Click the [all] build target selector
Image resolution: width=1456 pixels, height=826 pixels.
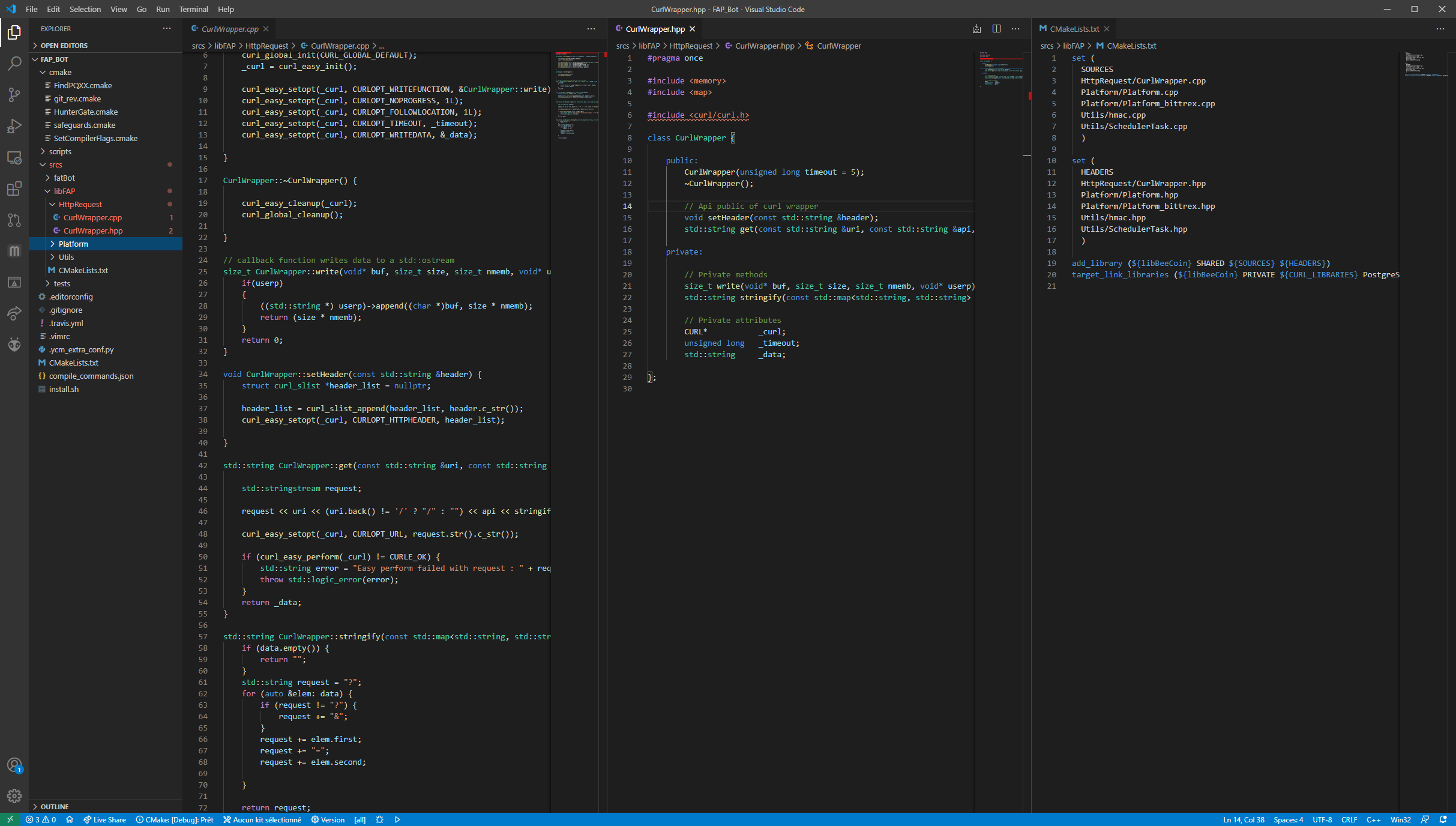click(x=360, y=819)
